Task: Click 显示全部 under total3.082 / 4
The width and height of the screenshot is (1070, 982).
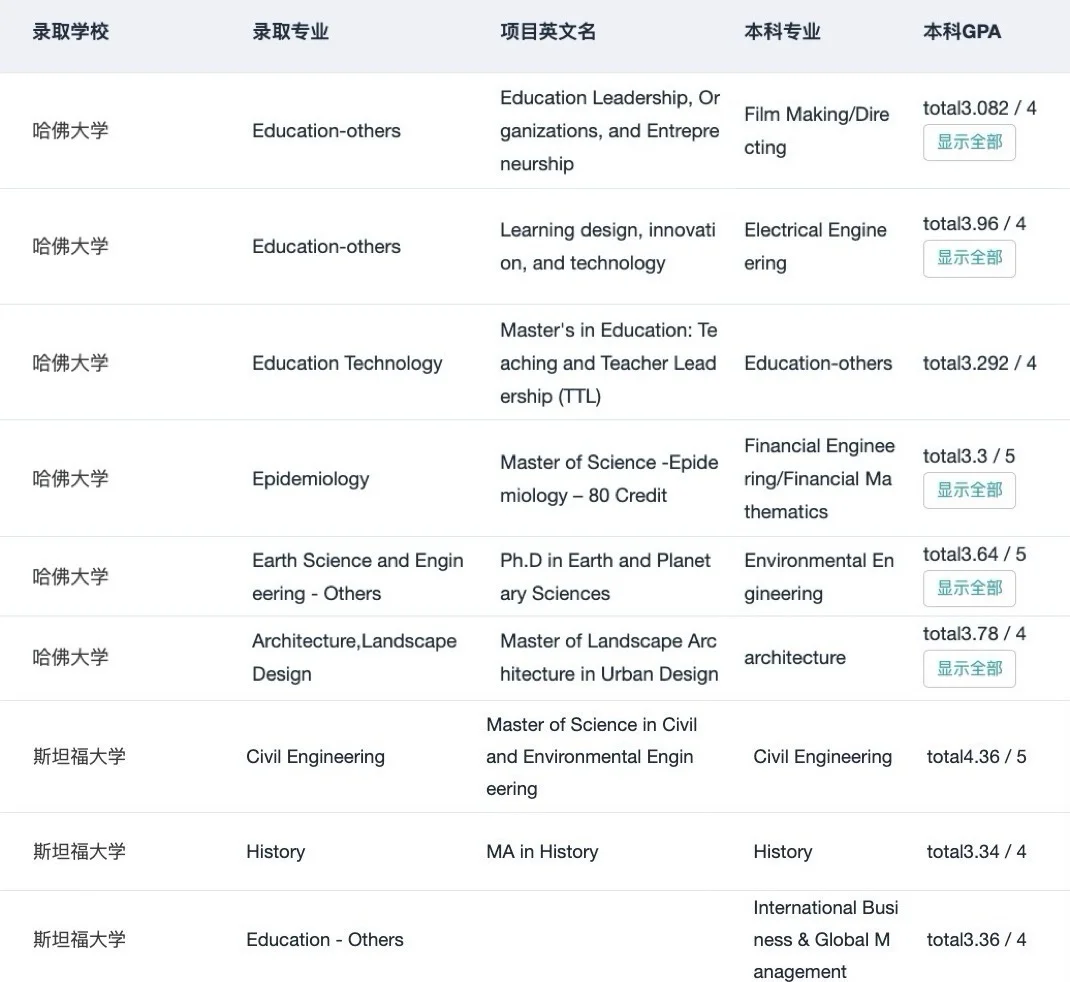Action: pyautogui.click(x=969, y=143)
